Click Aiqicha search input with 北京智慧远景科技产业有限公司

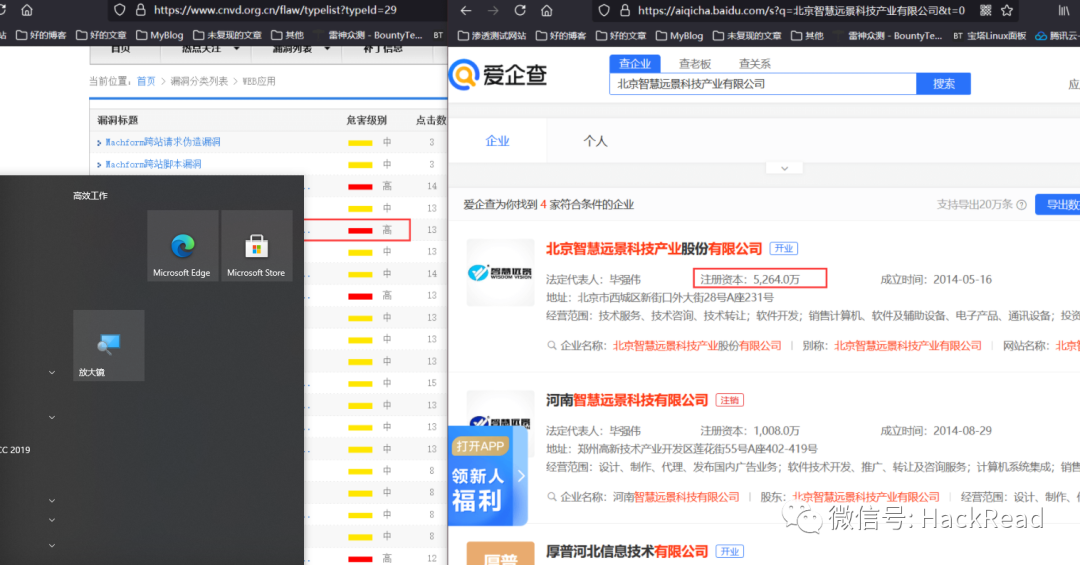coord(762,83)
